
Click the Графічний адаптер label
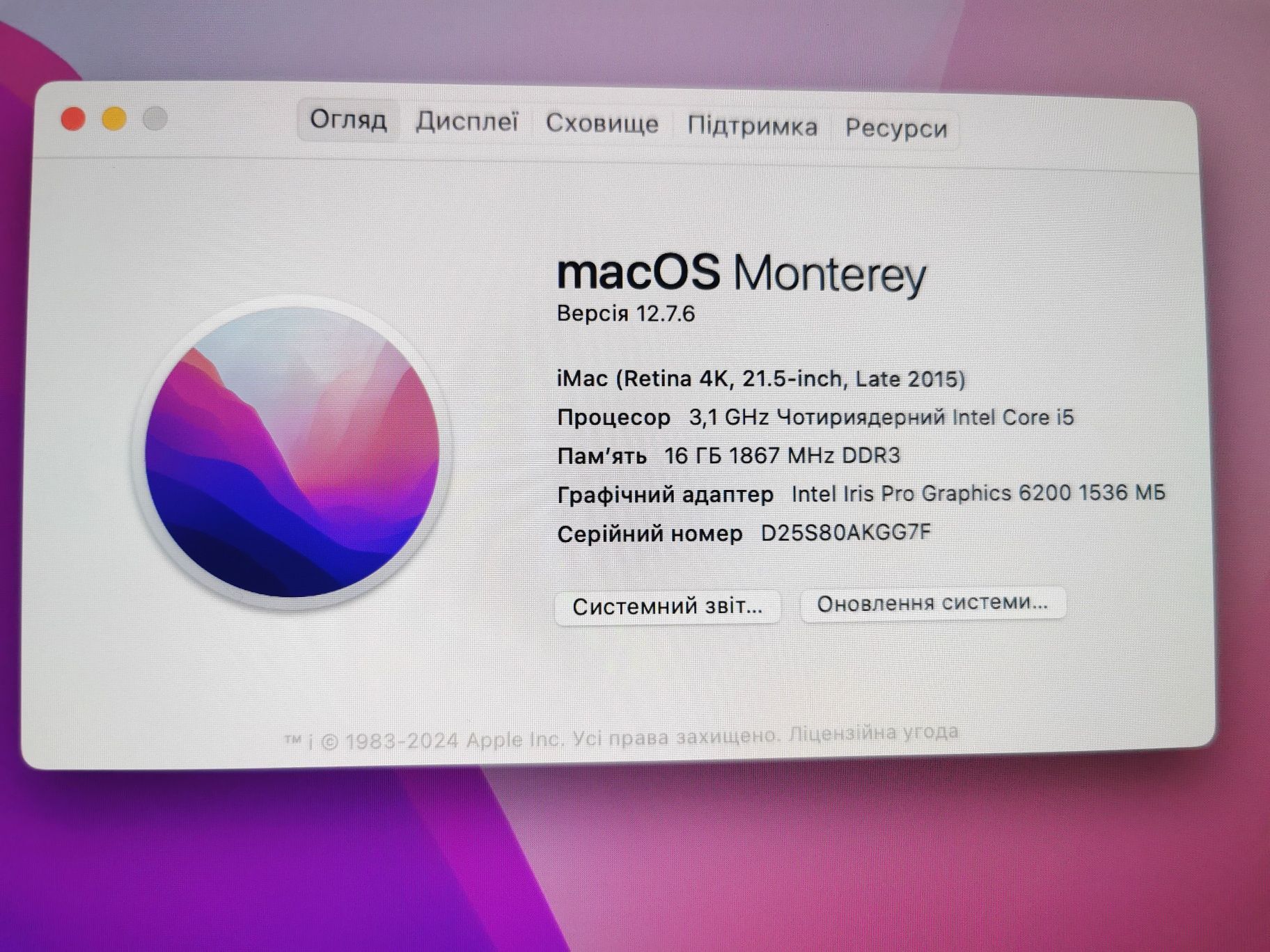coord(665,495)
